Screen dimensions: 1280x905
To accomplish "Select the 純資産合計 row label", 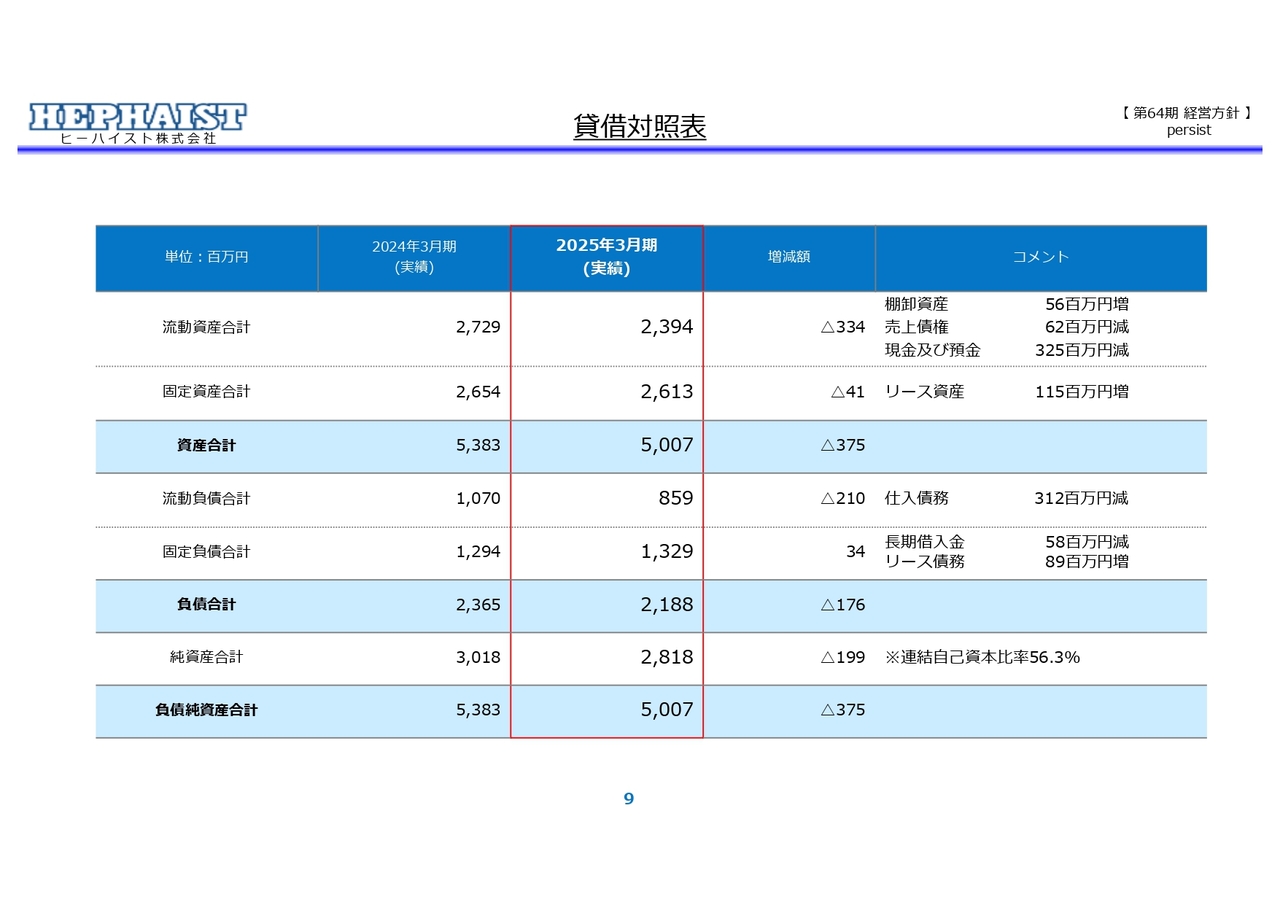I will 207,658.
